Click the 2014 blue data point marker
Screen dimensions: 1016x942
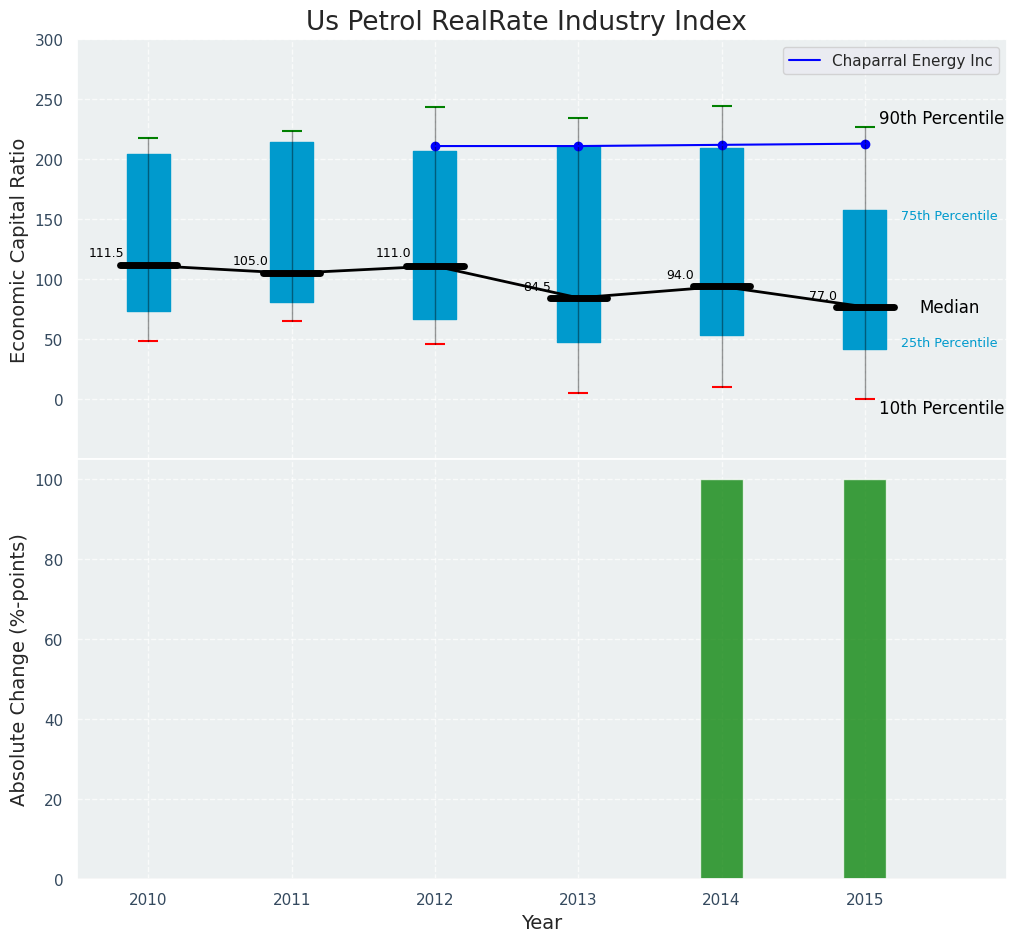722,145
